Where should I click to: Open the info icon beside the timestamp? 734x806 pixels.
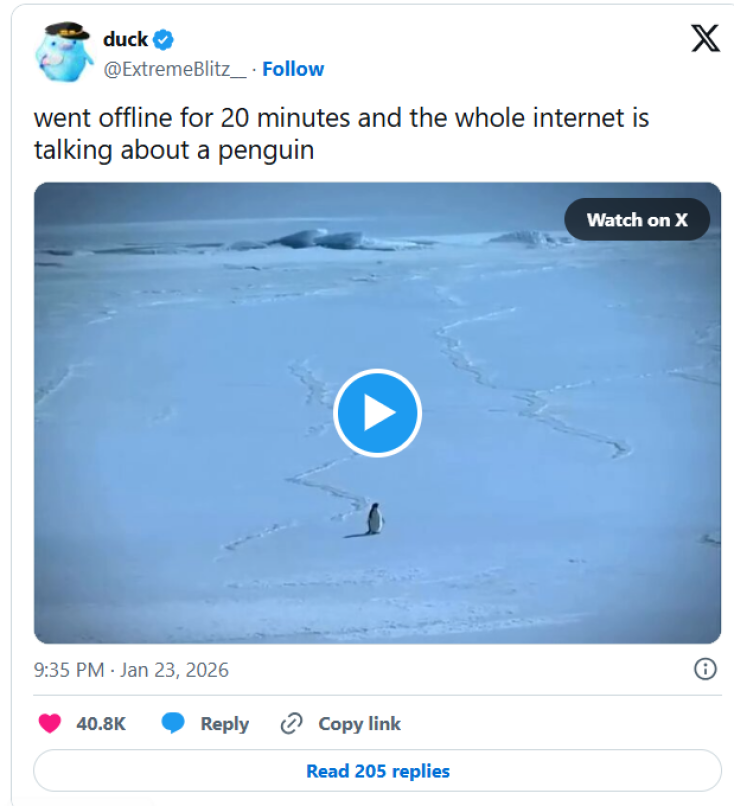point(705,669)
